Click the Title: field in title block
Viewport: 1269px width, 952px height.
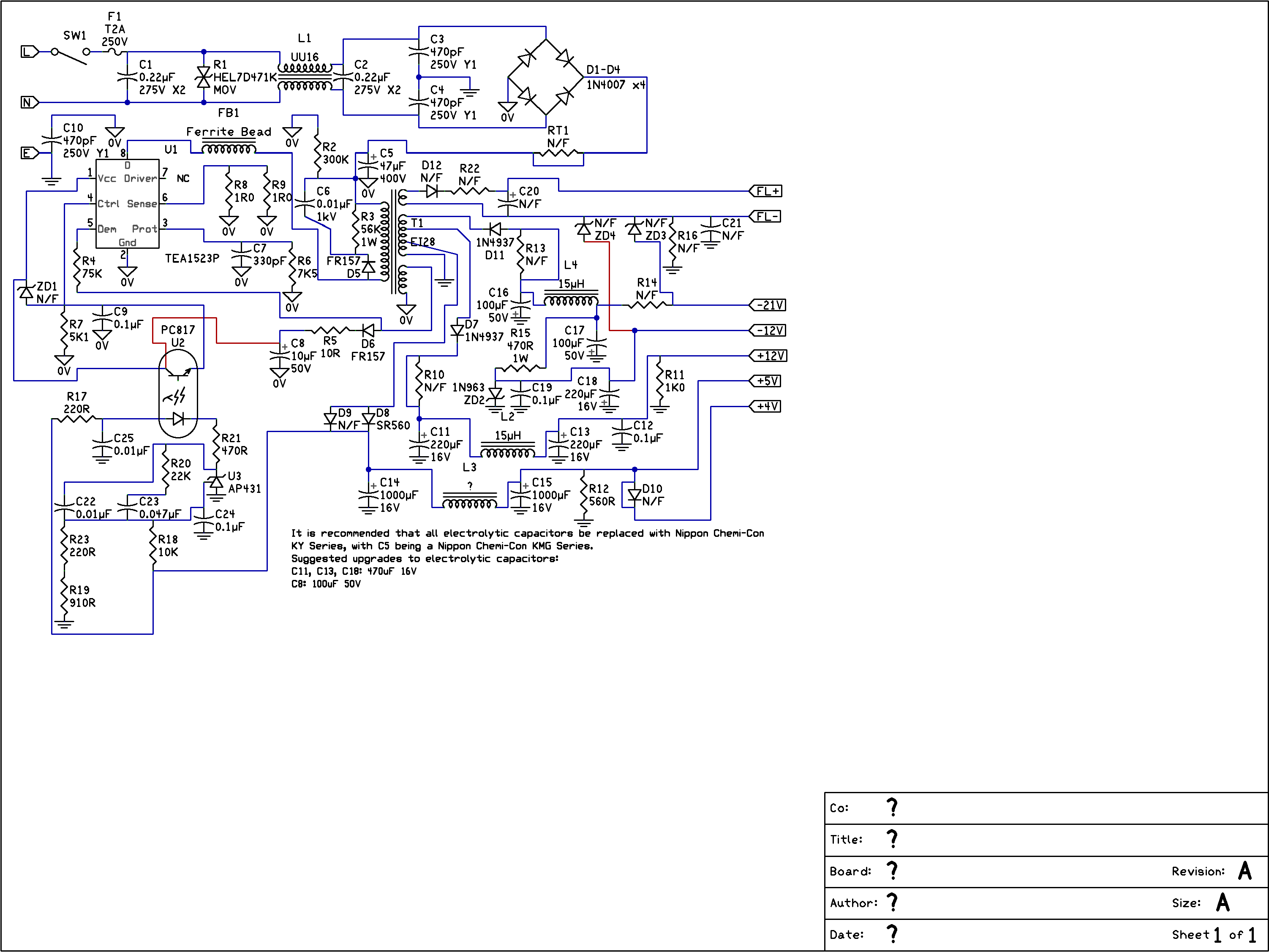(x=1046, y=840)
